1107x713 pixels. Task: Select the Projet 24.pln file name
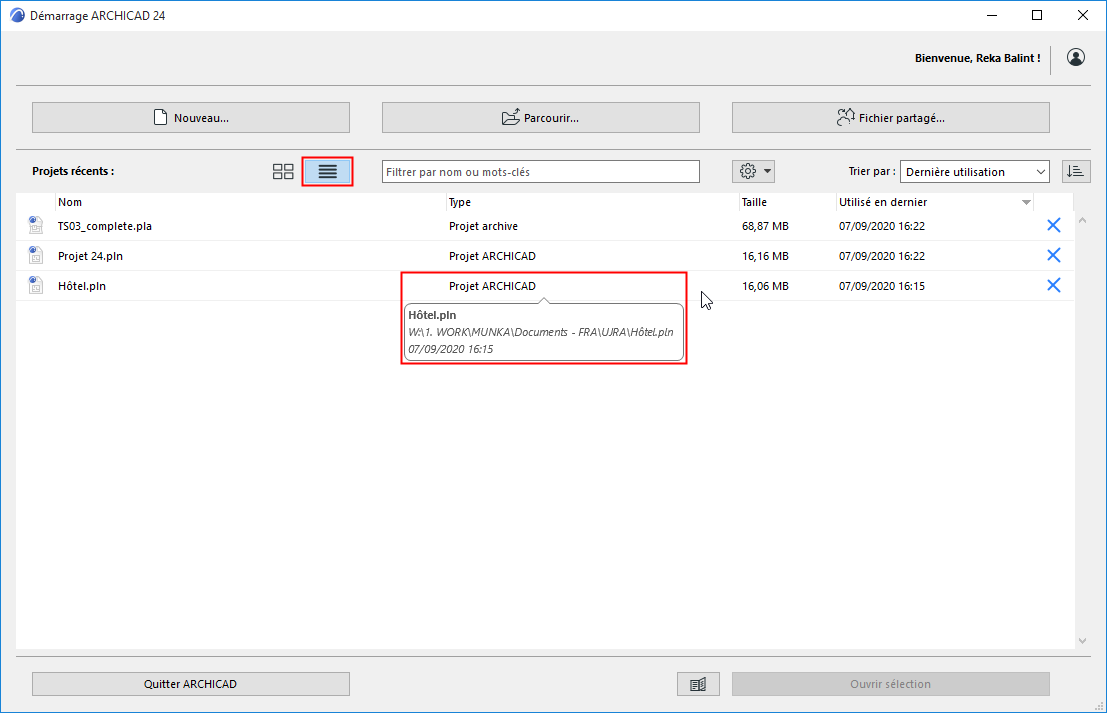point(90,256)
